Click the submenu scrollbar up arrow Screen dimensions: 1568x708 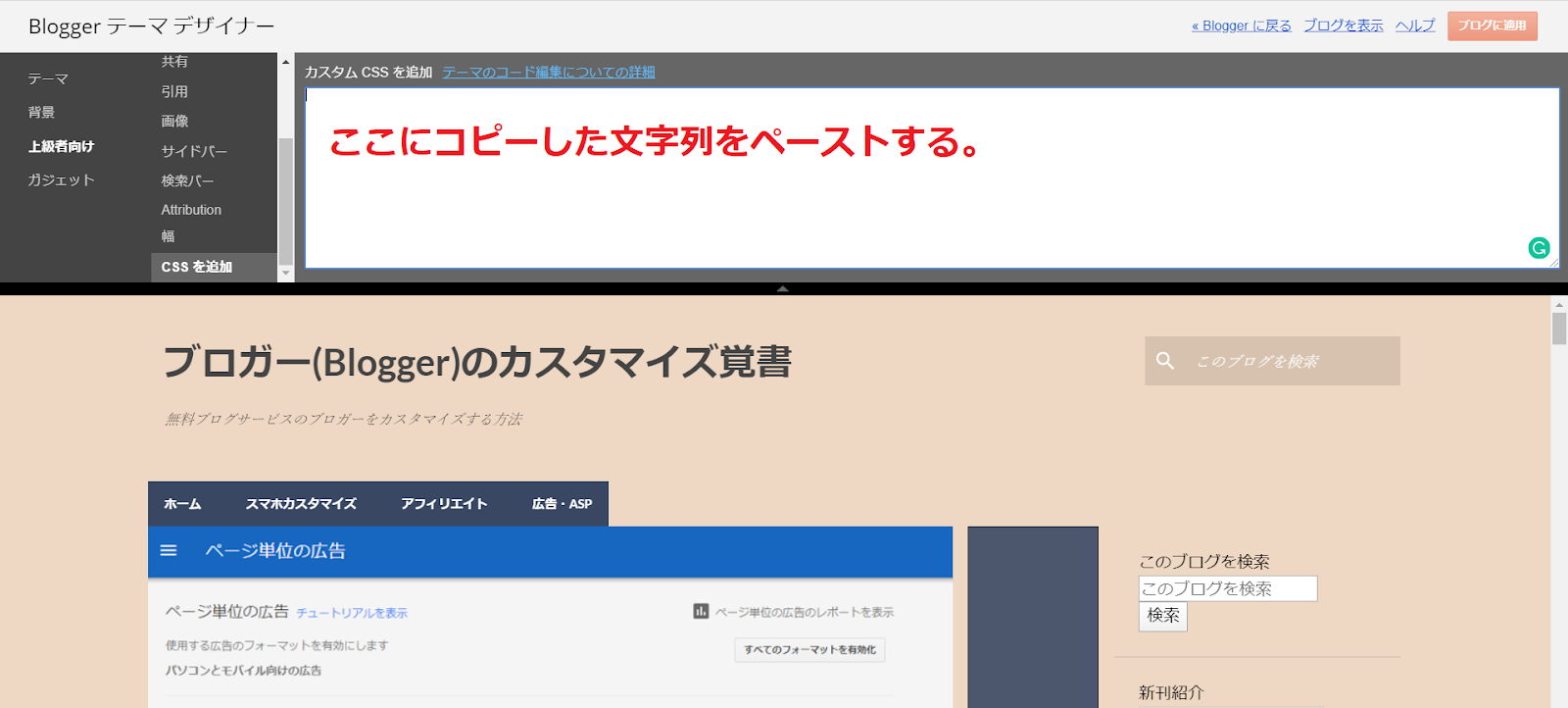286,62
